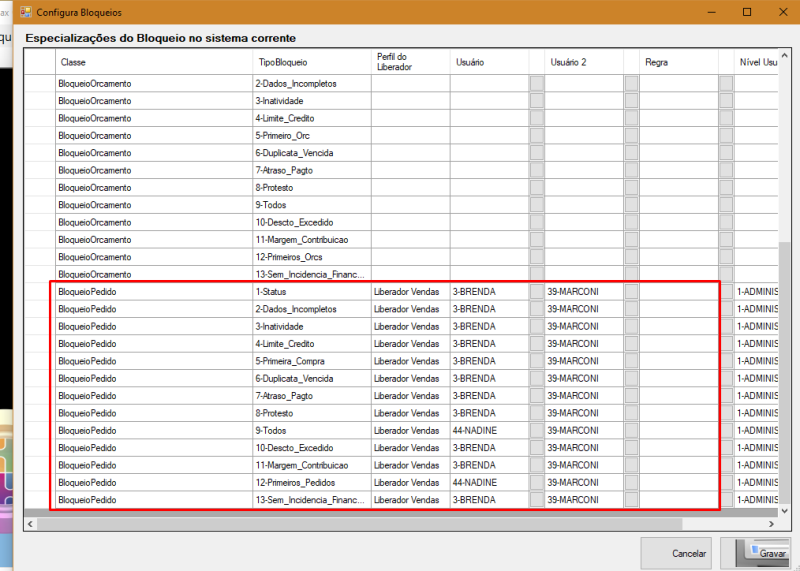Open Usuário lookup button for BloqueioPedido 9-Todos

(x=537, y=431)
